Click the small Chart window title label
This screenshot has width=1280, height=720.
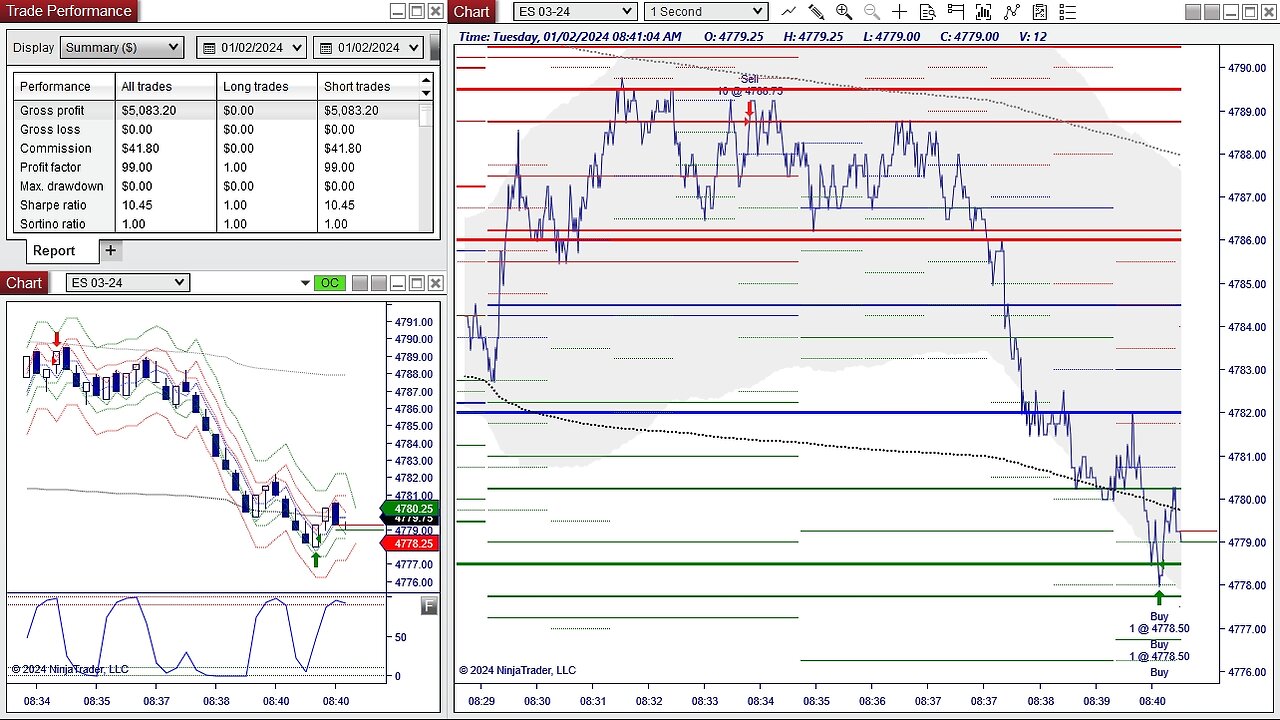pyautogui.click(x=24, y=283)
